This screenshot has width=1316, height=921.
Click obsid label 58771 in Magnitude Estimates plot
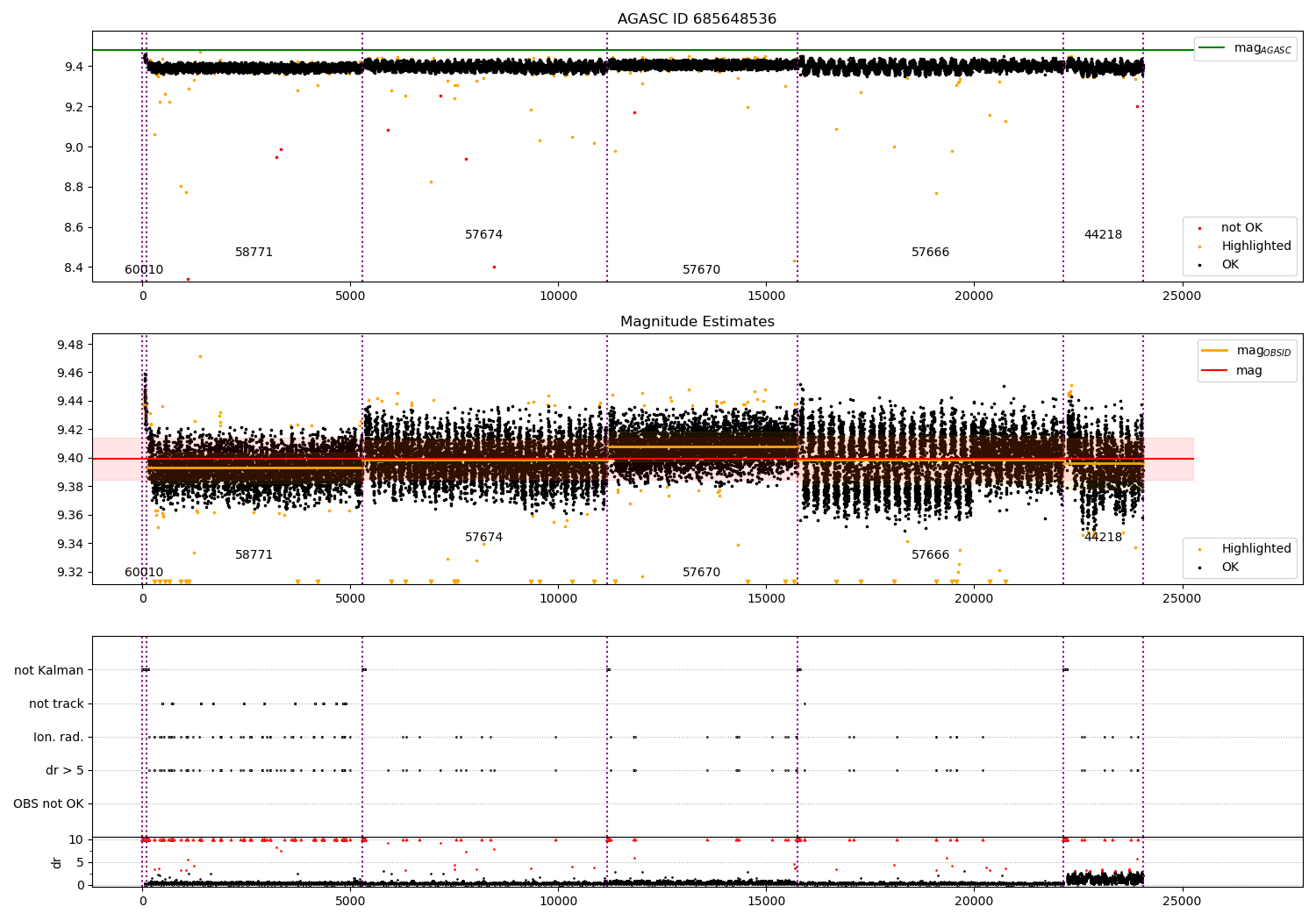pos(254,555)
